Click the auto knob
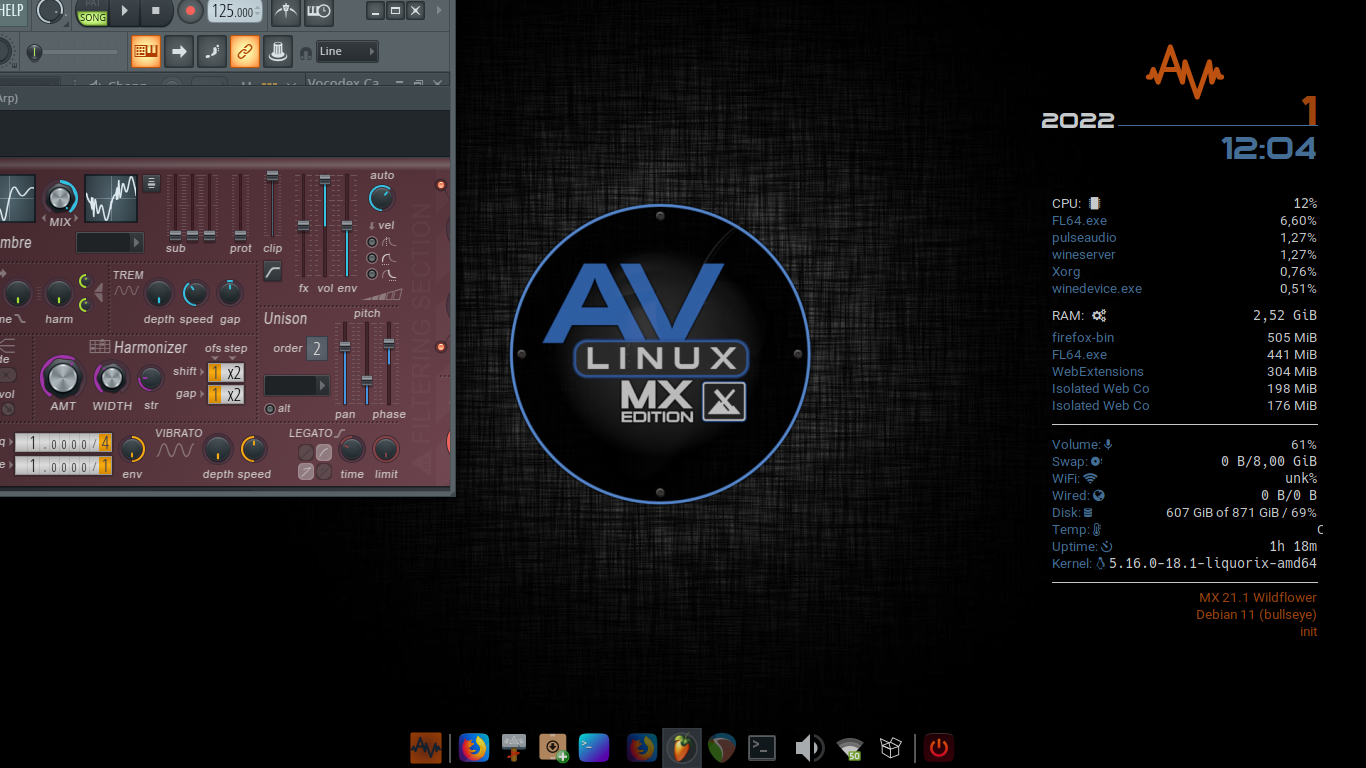The image size is (1366, 768). click(382, 197)
